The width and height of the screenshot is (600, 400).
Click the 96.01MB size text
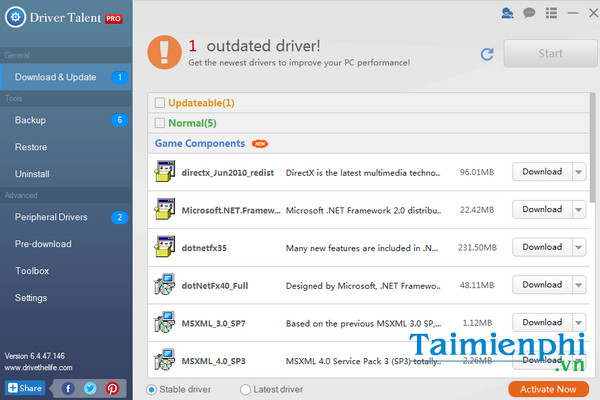[x=477, y=172]
